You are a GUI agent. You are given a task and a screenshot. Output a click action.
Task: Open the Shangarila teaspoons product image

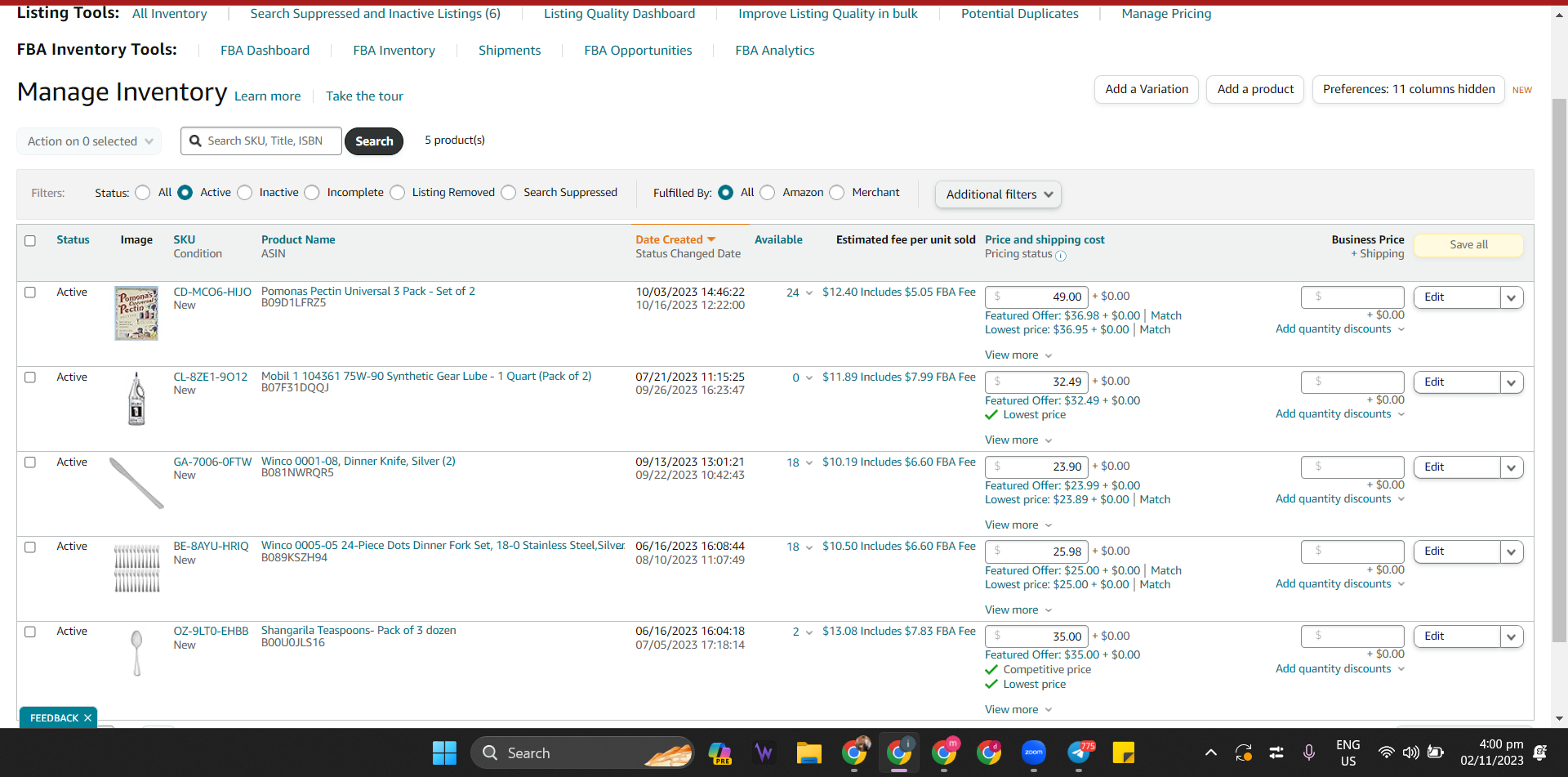pyautogui.click(x=136, y=653)
